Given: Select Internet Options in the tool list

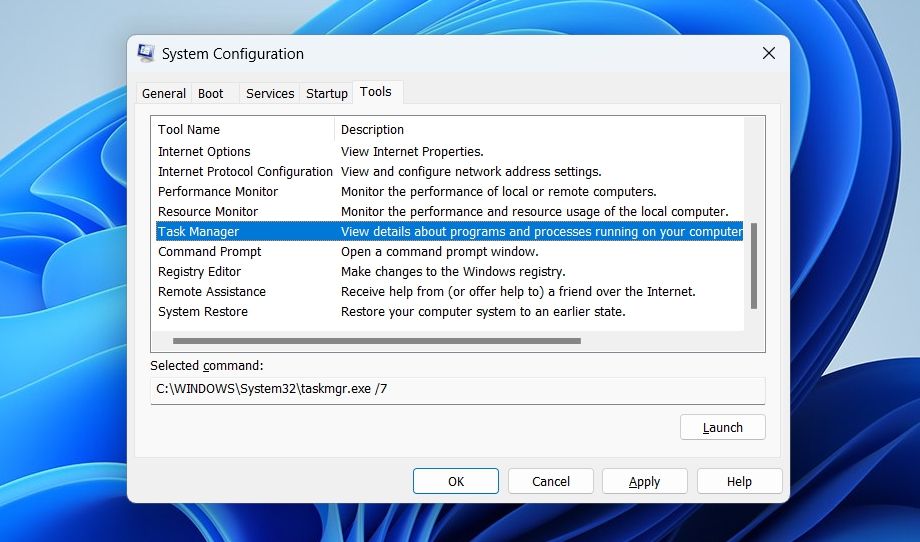Looking at the screenshot, I should tap(449, 152).
